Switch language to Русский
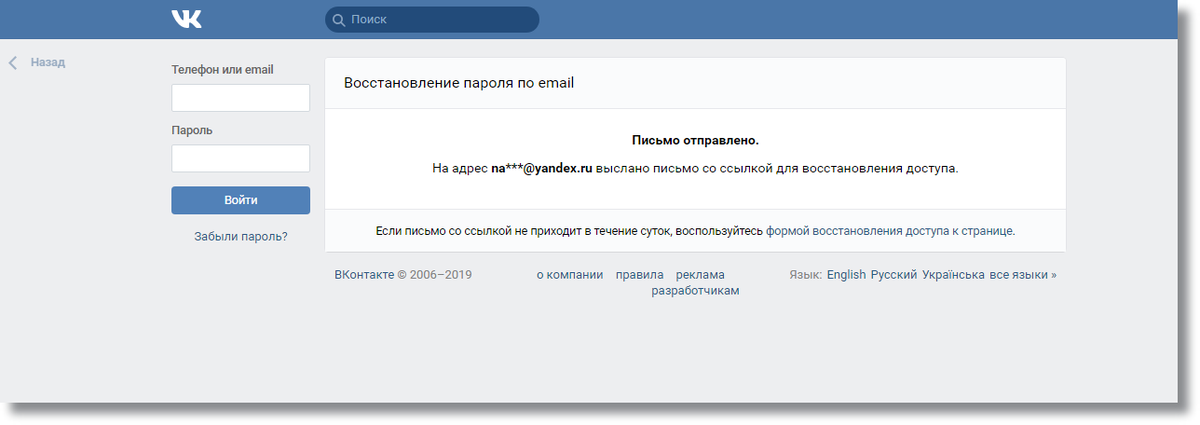The image size is (1200, 425). point(894,275)
